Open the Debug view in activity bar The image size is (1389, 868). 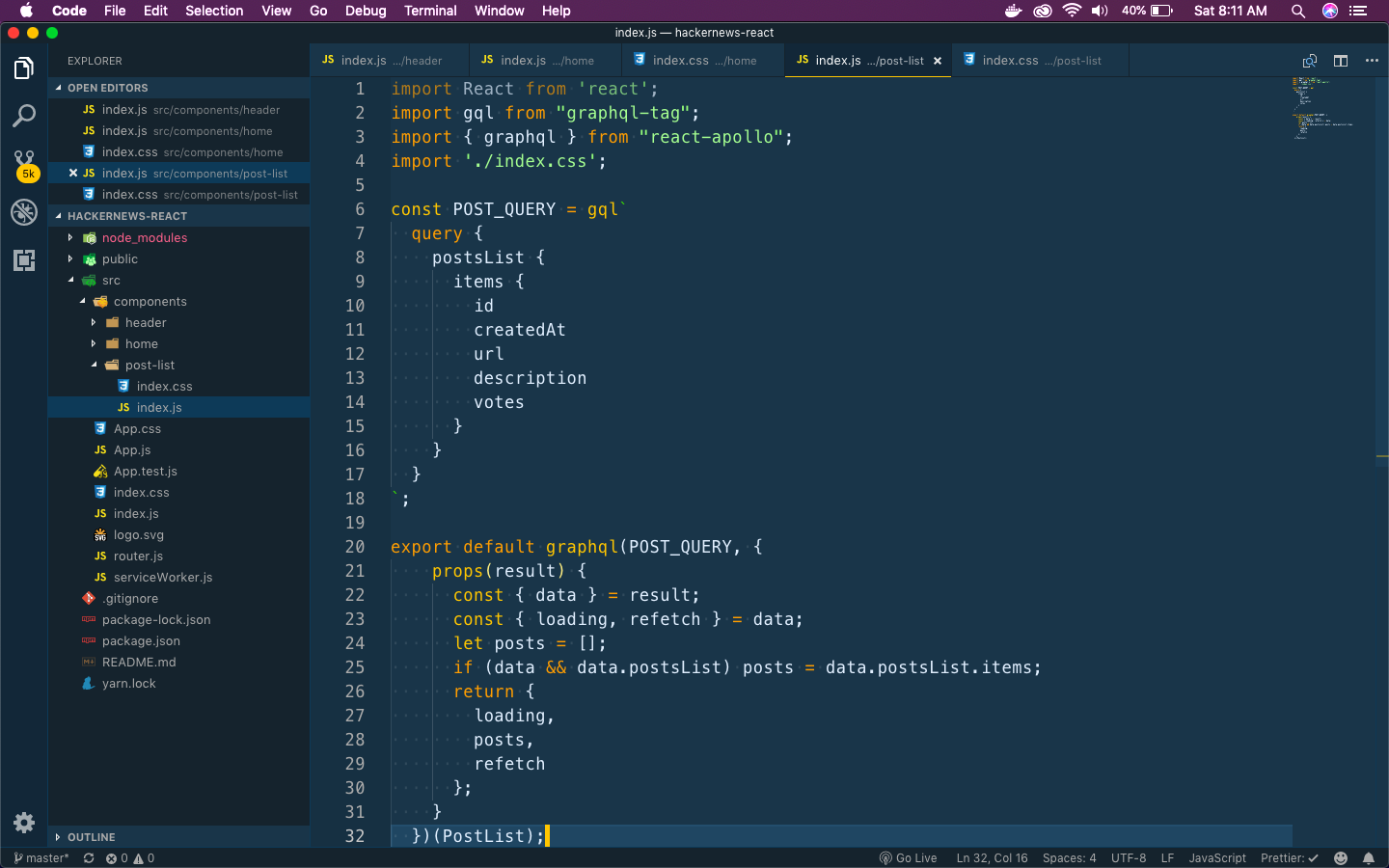click(x=24, y=212)
